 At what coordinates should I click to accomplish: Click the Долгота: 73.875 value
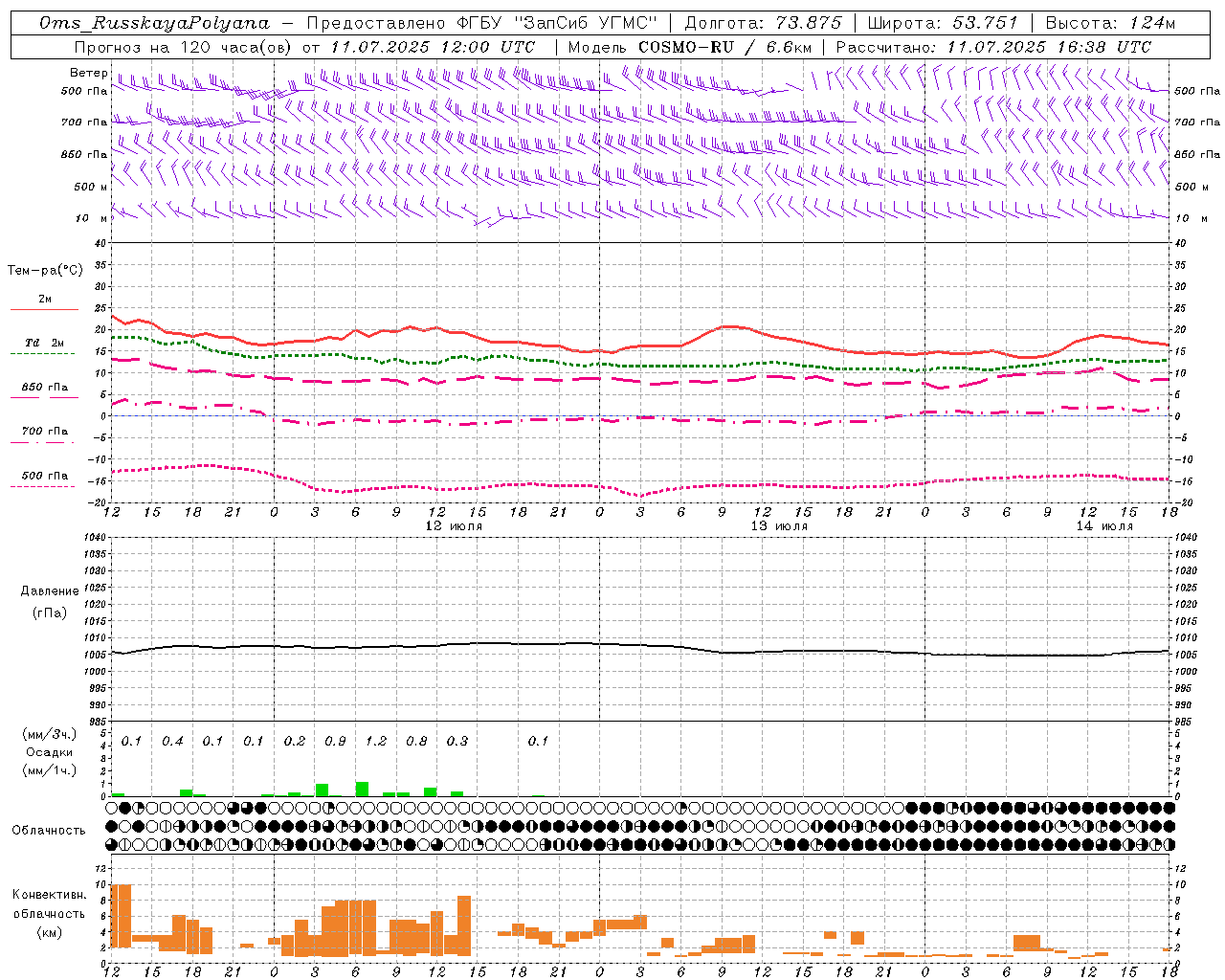pyautogui.click(x=763, y=23)
